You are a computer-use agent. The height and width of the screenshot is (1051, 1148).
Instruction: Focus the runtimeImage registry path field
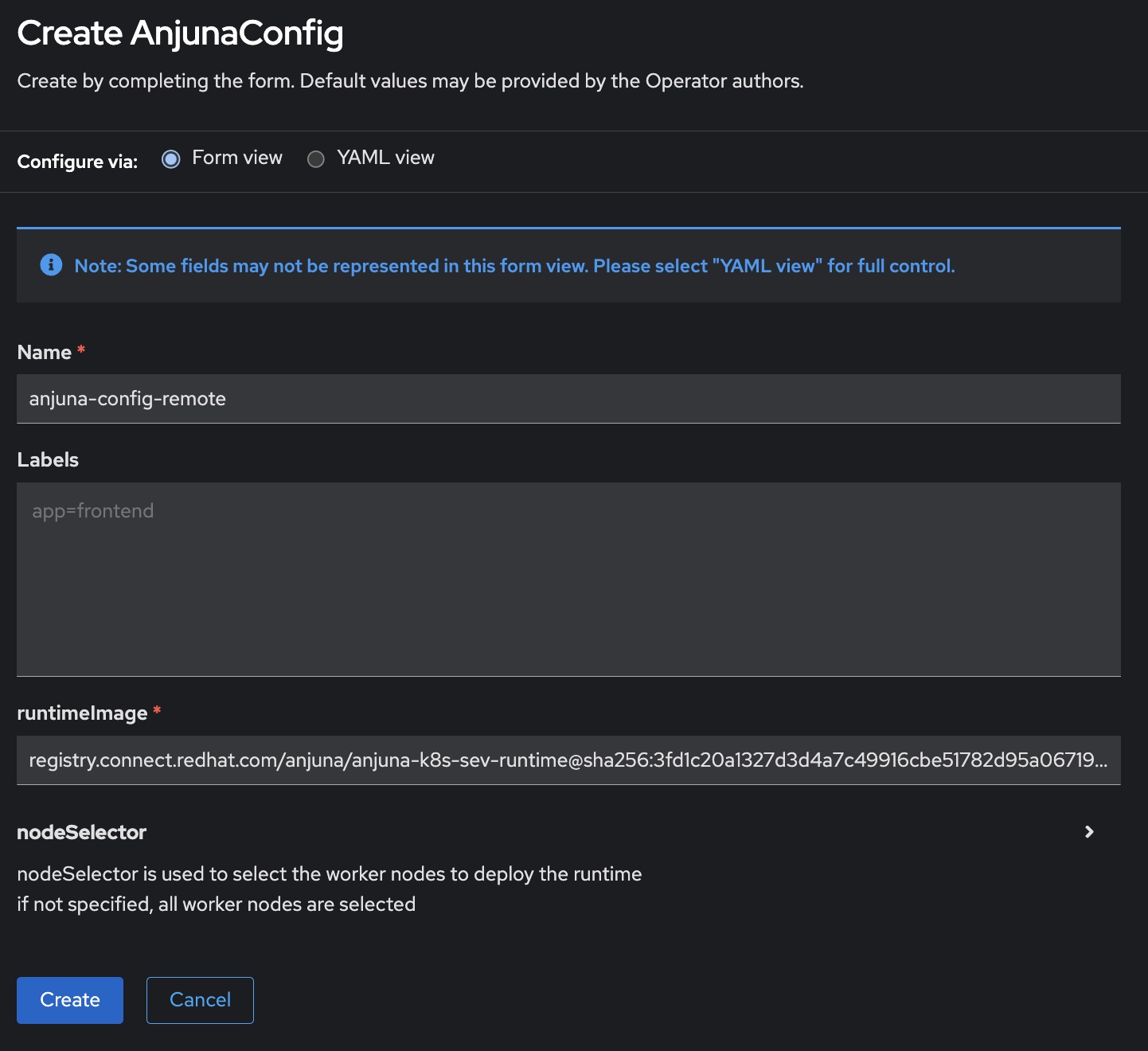coord(568,760)
